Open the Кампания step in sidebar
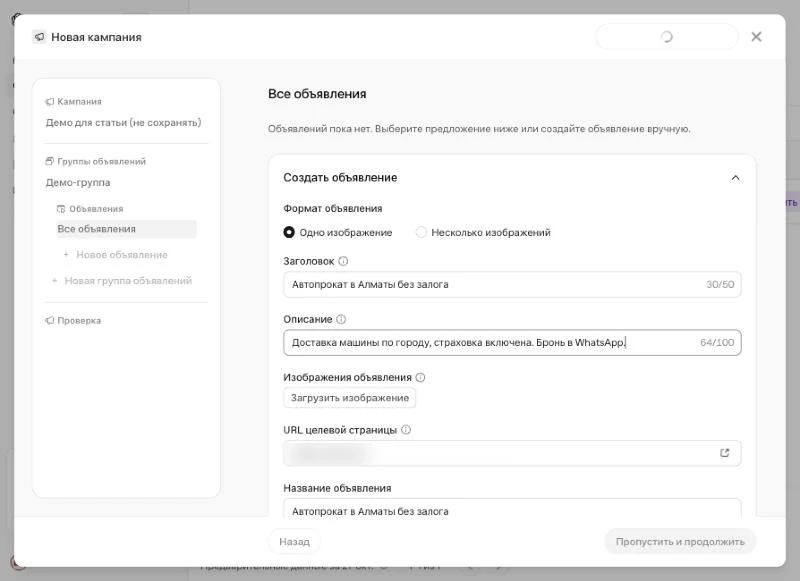 point(73,102)
